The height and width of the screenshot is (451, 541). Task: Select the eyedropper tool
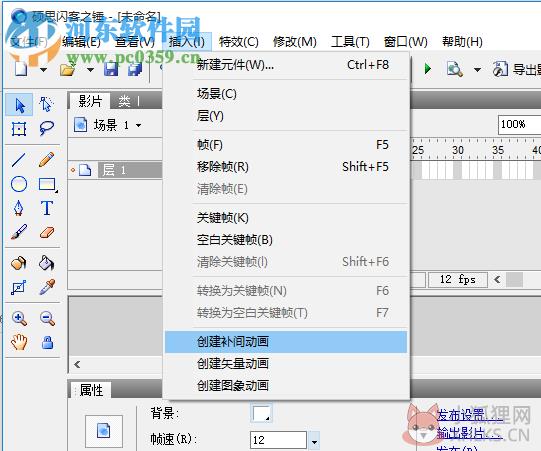(x=47, y=287)
